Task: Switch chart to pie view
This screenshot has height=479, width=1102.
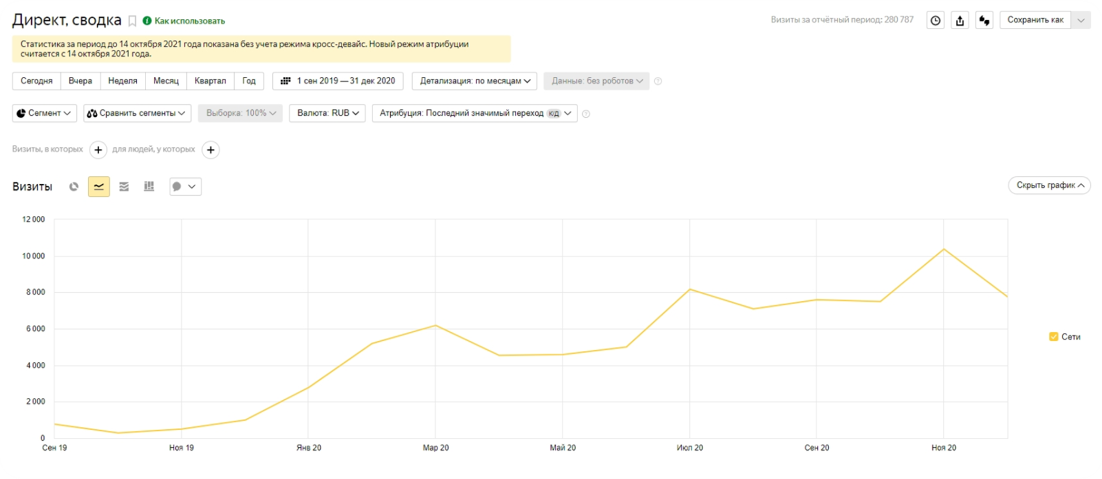Action: [74, 186]
